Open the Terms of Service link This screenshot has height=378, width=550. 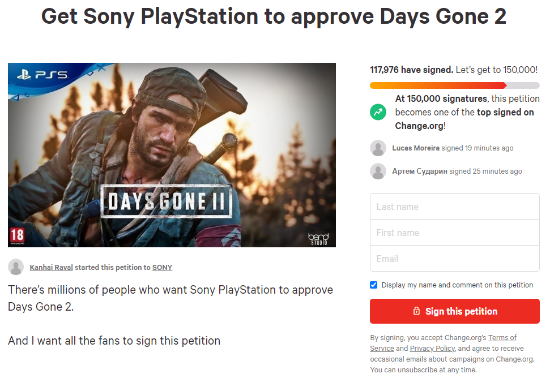pos(443,343)
